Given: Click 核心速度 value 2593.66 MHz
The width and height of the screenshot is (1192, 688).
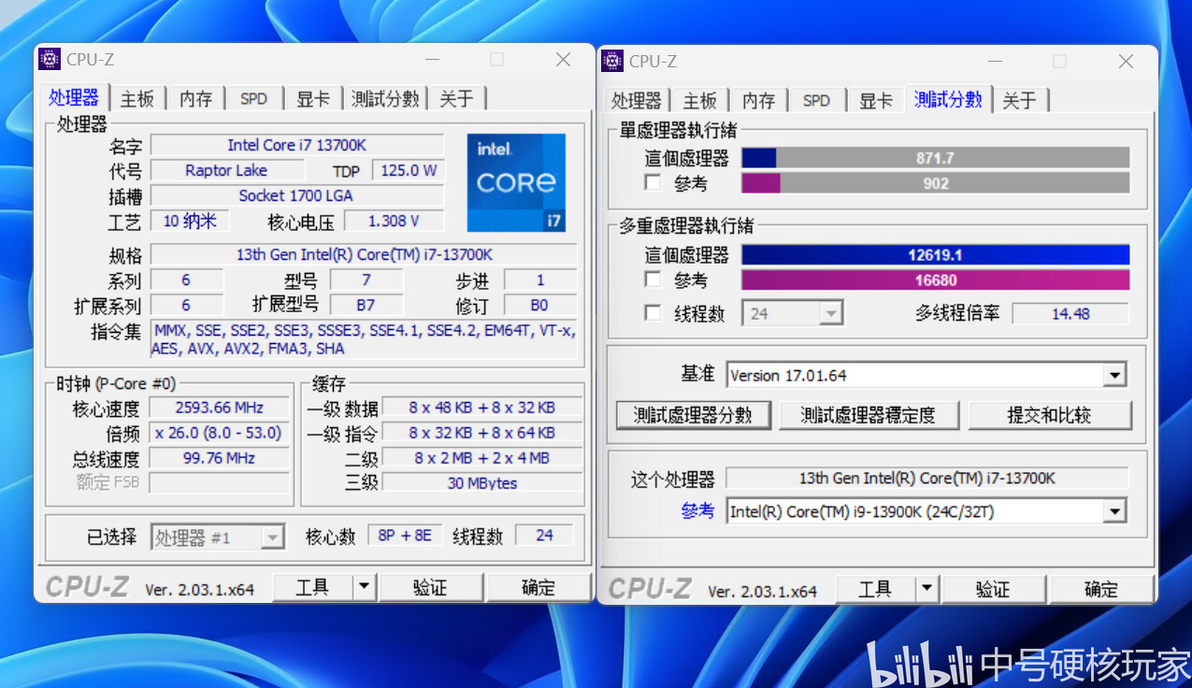Looking at the screenshot, I should (x=219, y=407).
